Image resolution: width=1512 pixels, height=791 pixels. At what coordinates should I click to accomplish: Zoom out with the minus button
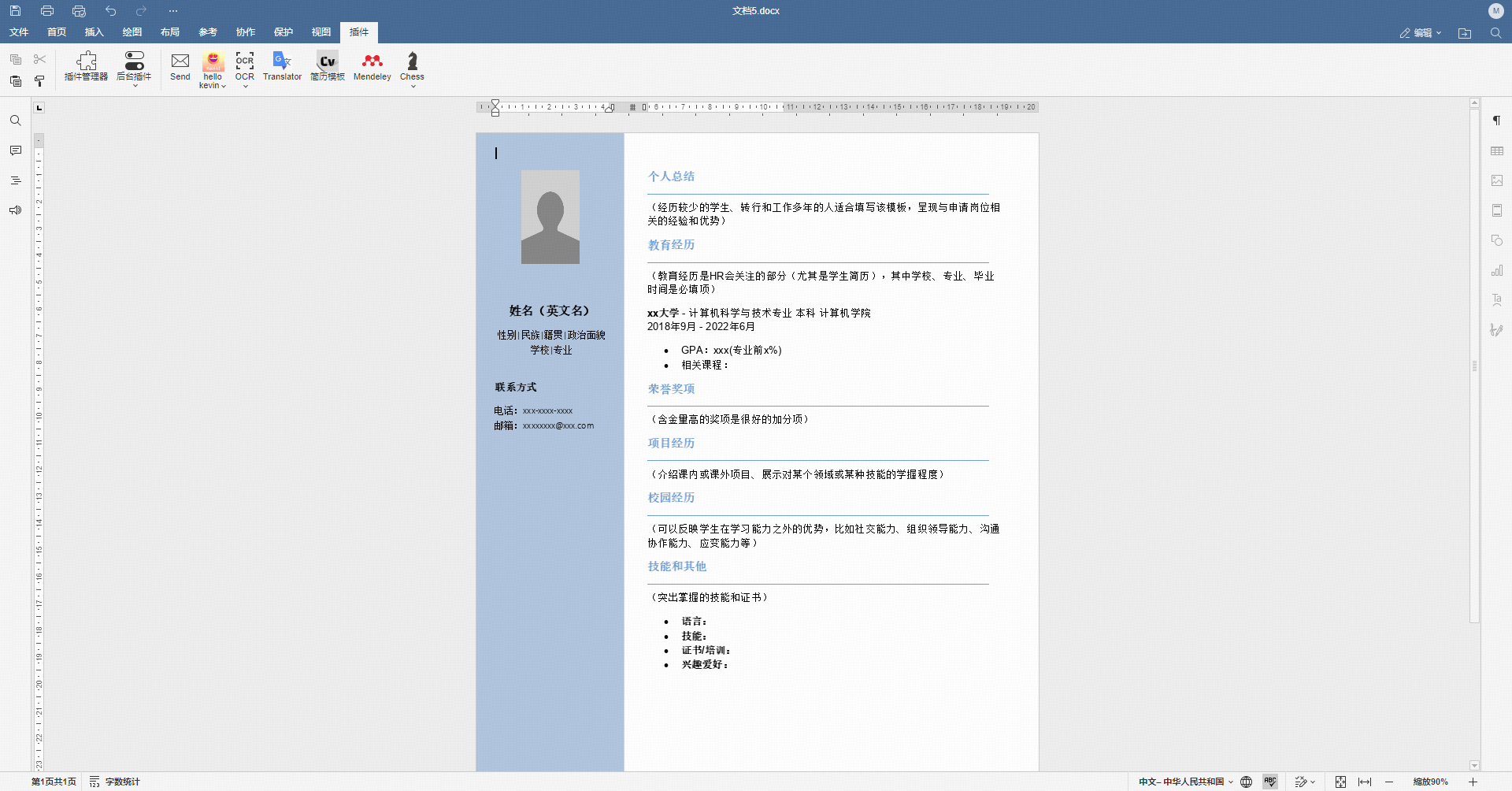point(1389,782)
